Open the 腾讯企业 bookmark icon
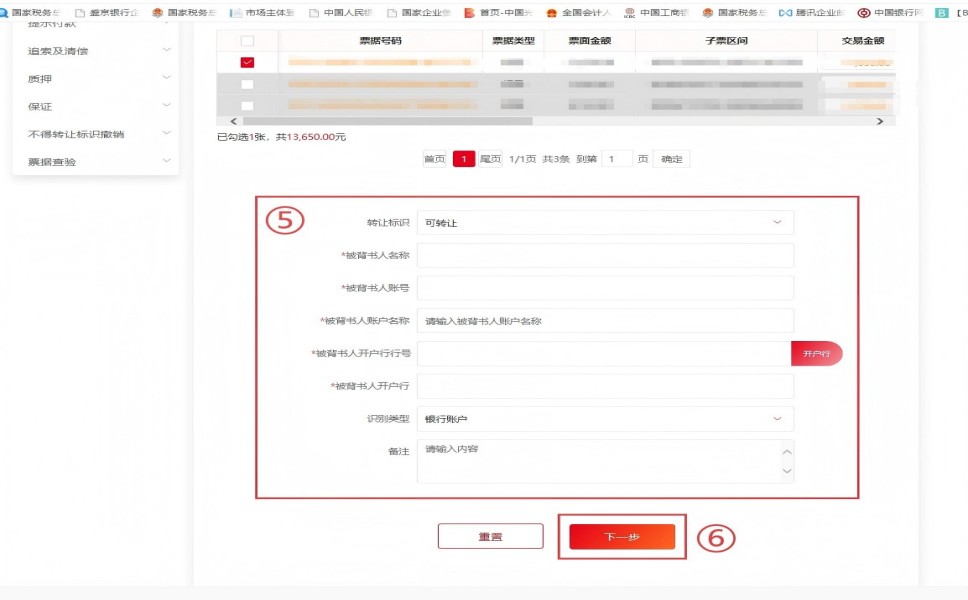 tap(786, 13)
